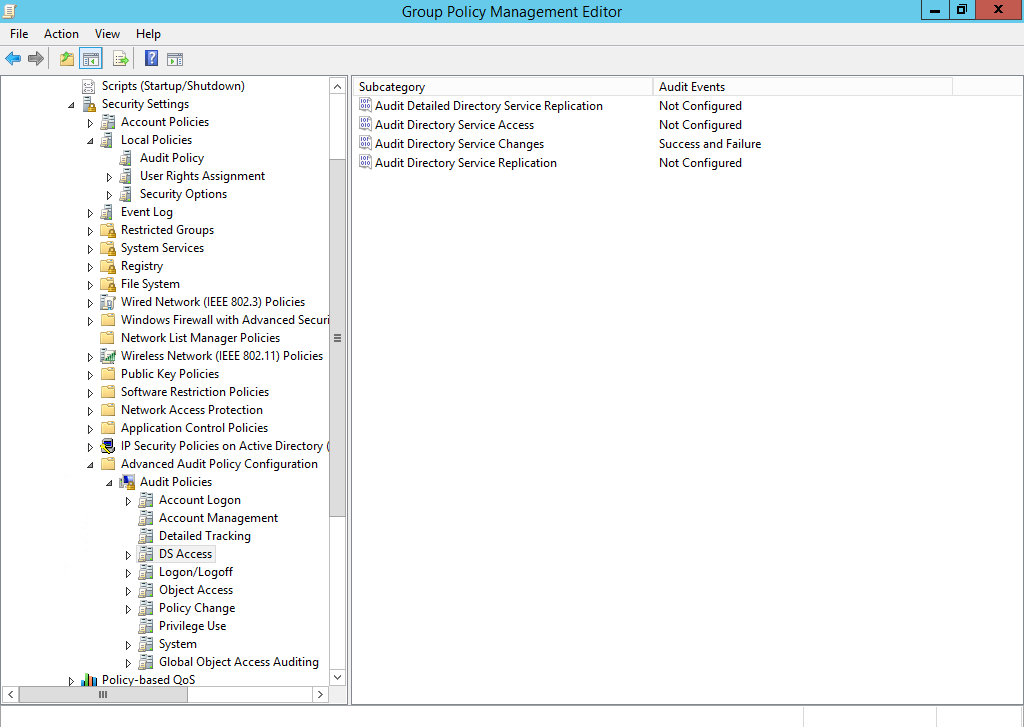Toggle the Show/Hide Action Pane icon
This screenshot has height=727, width=1024.
click(x=175, y=59)
